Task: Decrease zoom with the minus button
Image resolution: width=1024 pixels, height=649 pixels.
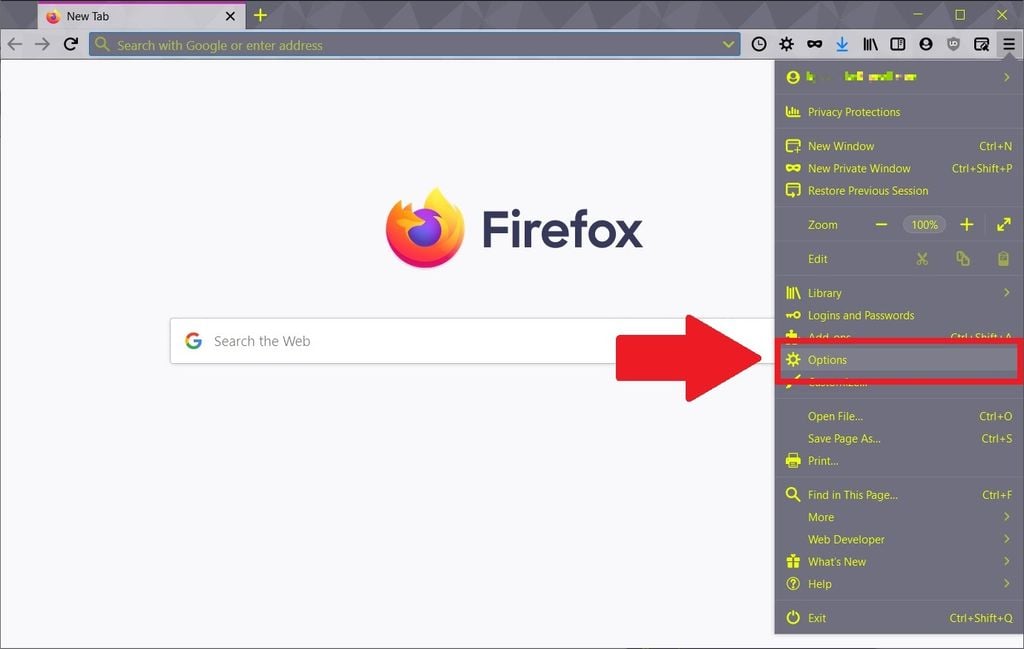Action: (881, 225)
